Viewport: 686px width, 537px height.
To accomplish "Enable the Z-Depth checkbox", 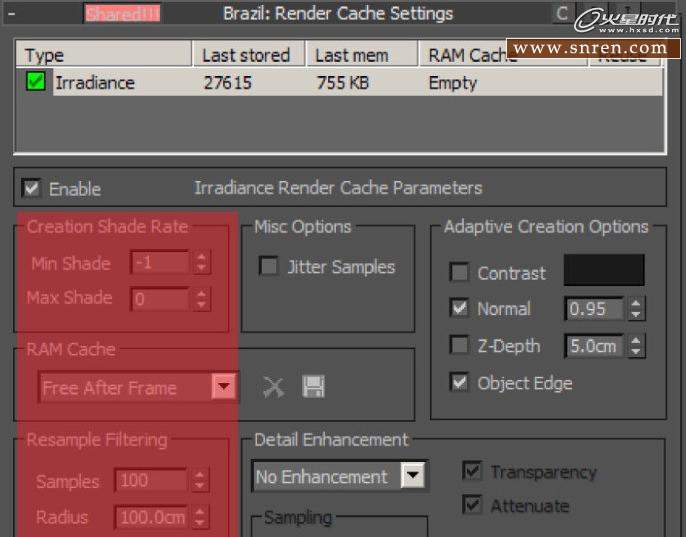I will (x=459, y=345).
